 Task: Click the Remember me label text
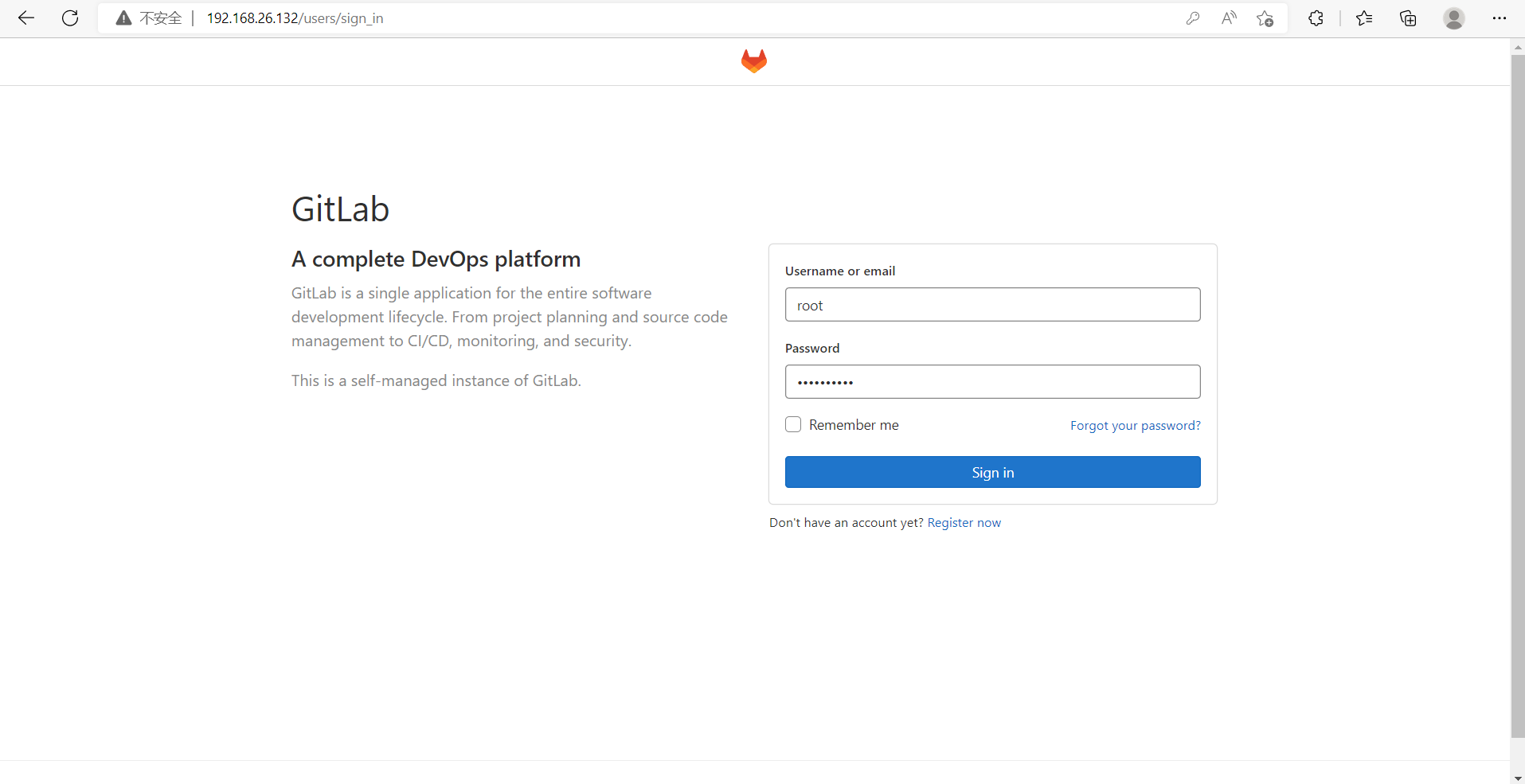coord(854,425)
